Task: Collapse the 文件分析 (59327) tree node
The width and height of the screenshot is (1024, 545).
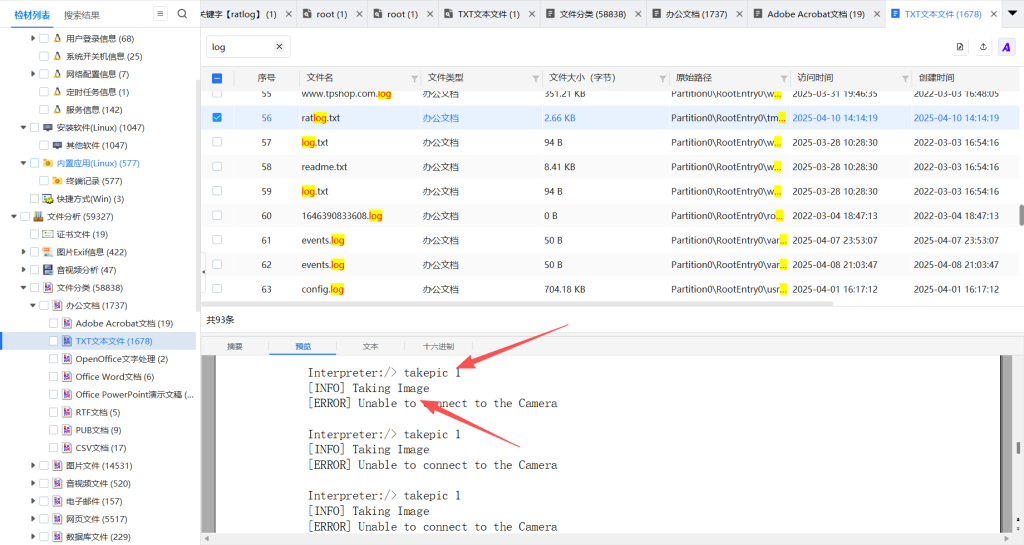Action: tap(14, 216)
